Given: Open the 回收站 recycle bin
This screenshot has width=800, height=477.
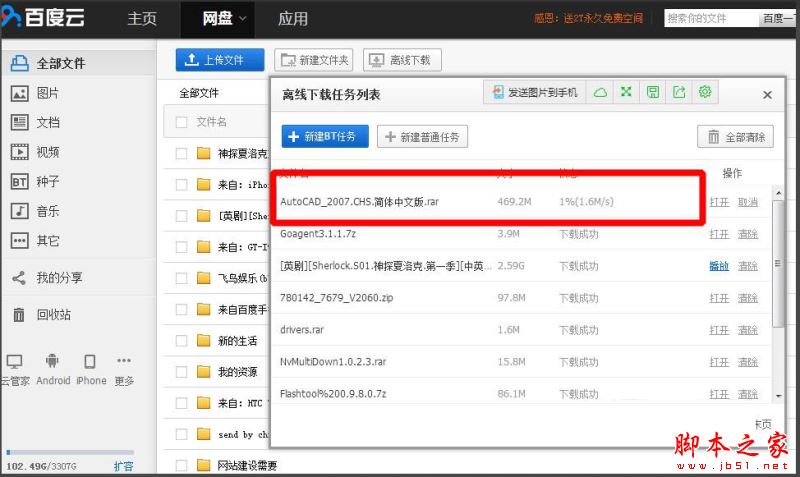Looking at the screenshot, I should (41, 314).
